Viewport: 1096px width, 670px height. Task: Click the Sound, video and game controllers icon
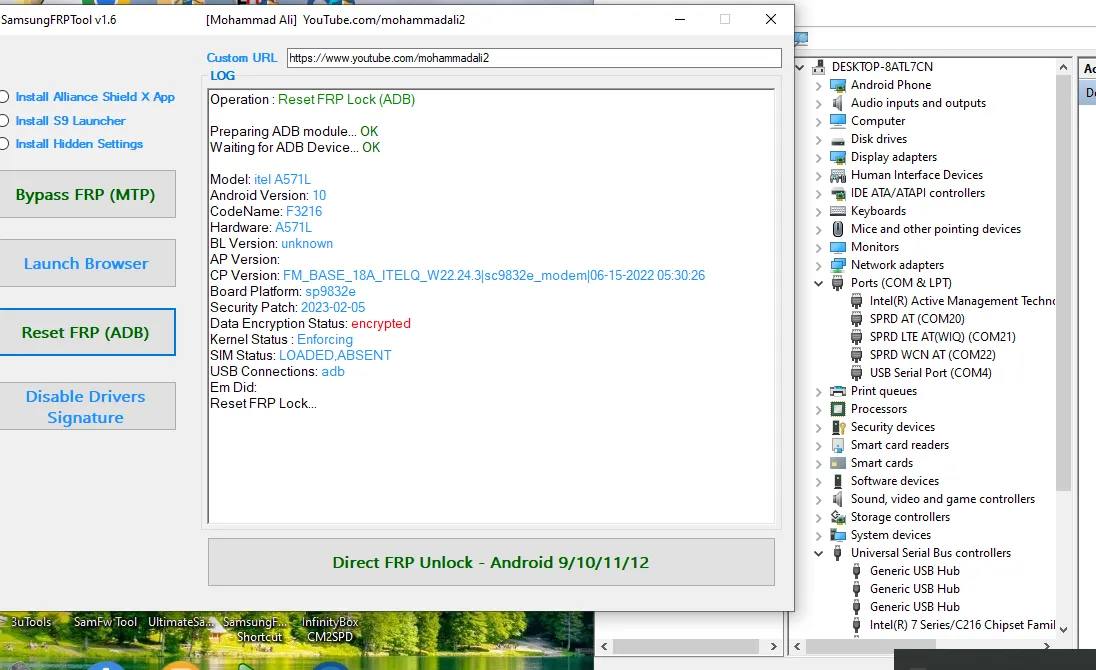coord(838,499)
